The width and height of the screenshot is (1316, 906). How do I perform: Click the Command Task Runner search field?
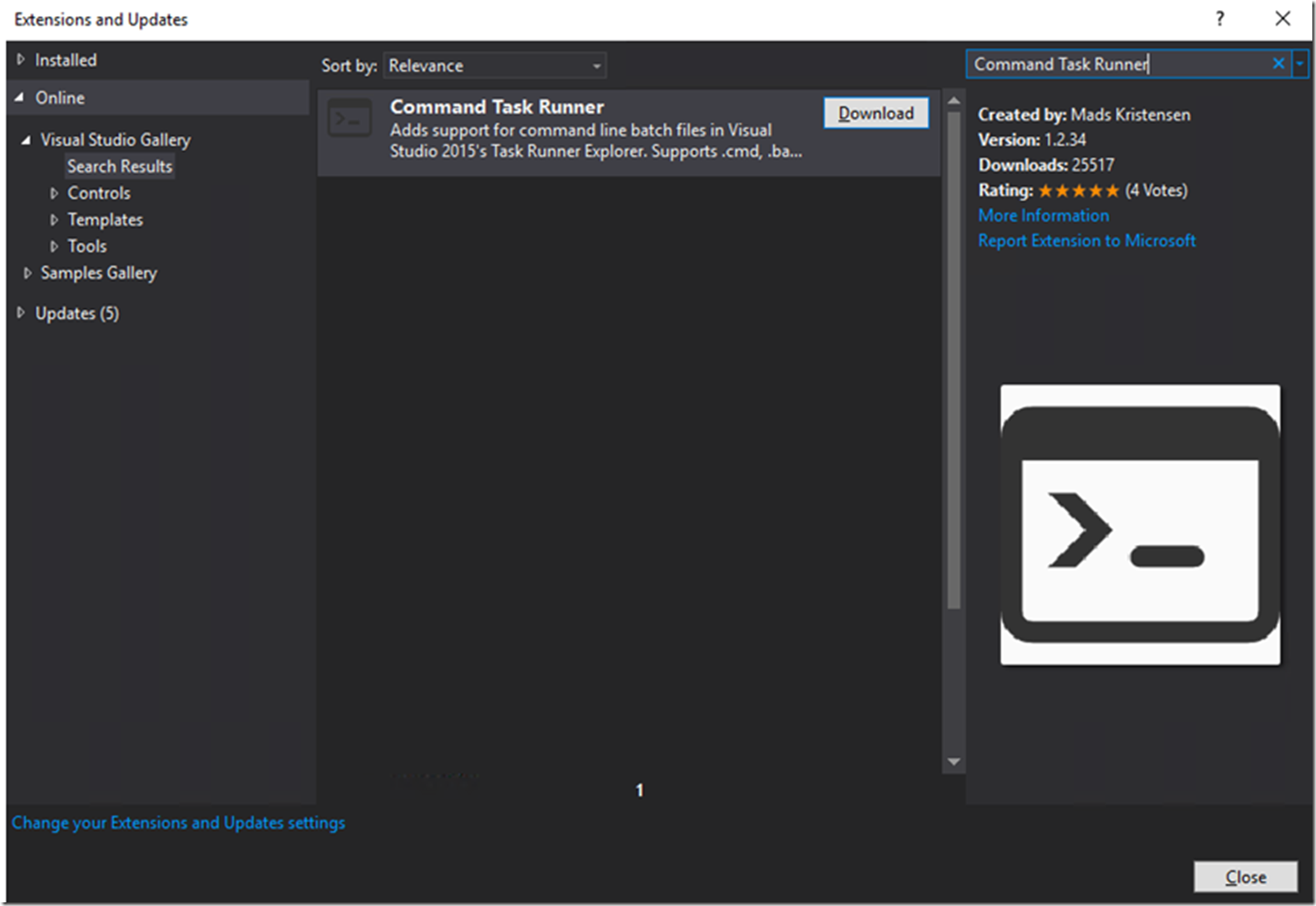[x=1119, y=64]
